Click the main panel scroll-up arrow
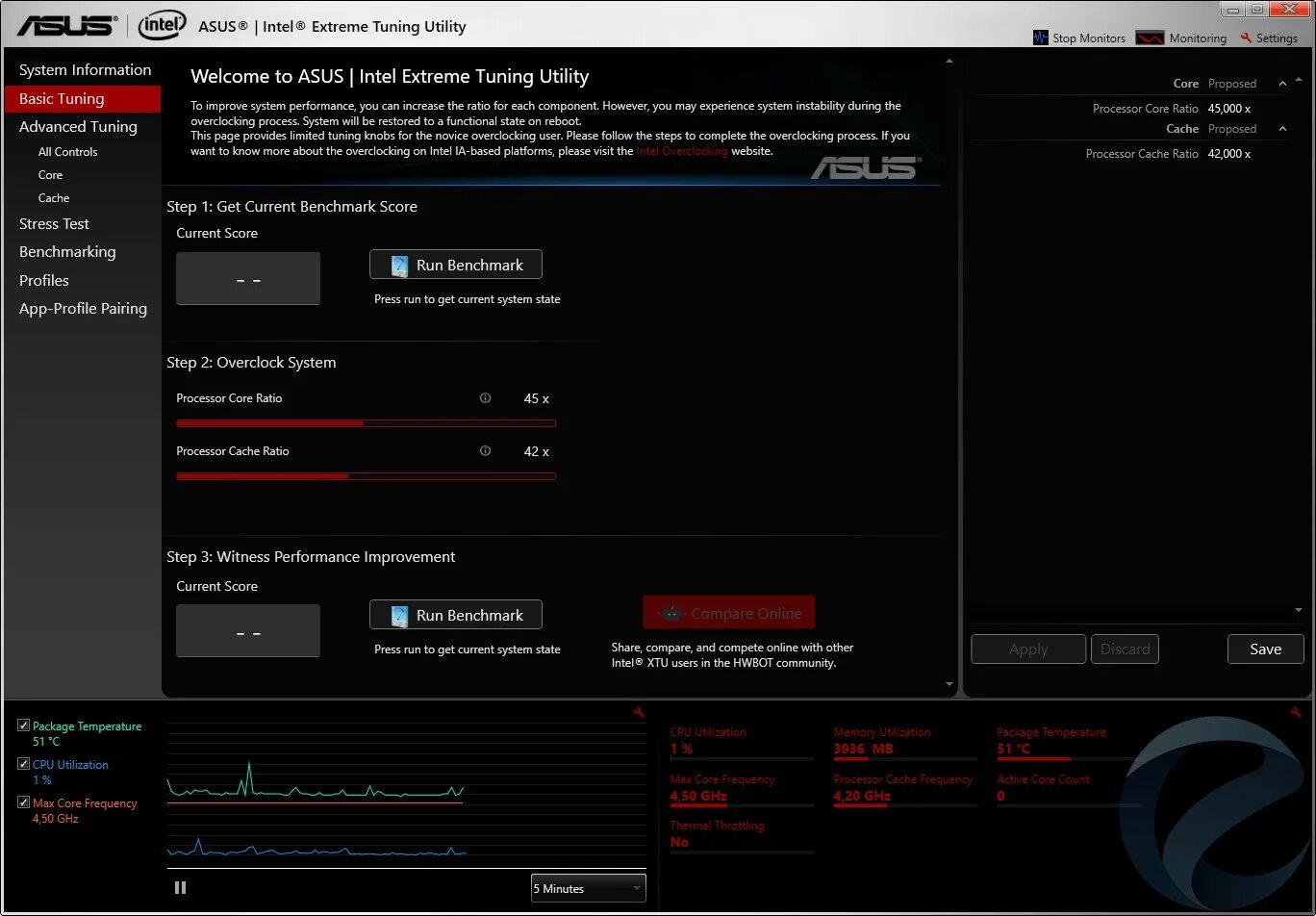1316x916 pixels. click(x=949, y=62)
